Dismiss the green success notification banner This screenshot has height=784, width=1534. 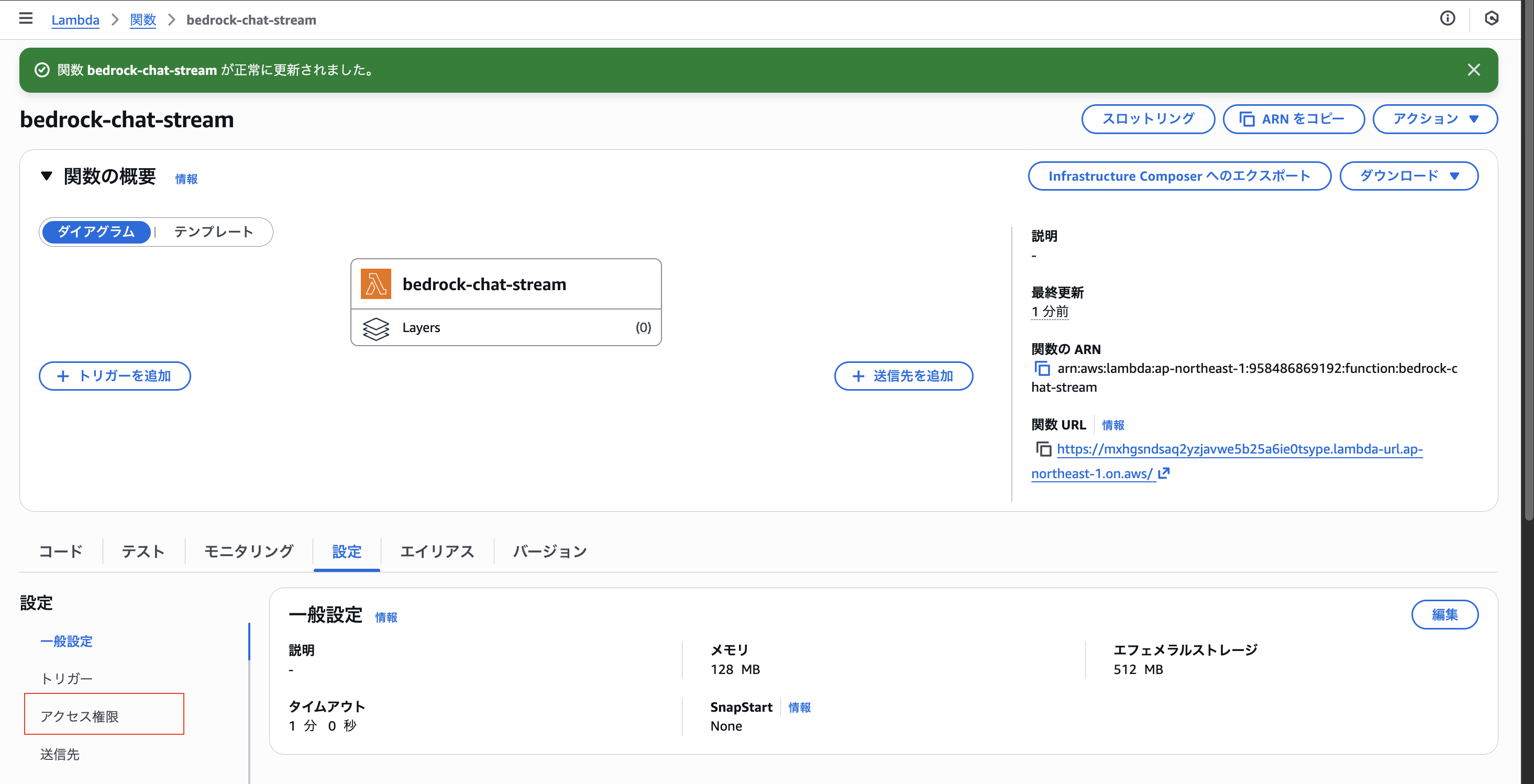pos(1474,70)
